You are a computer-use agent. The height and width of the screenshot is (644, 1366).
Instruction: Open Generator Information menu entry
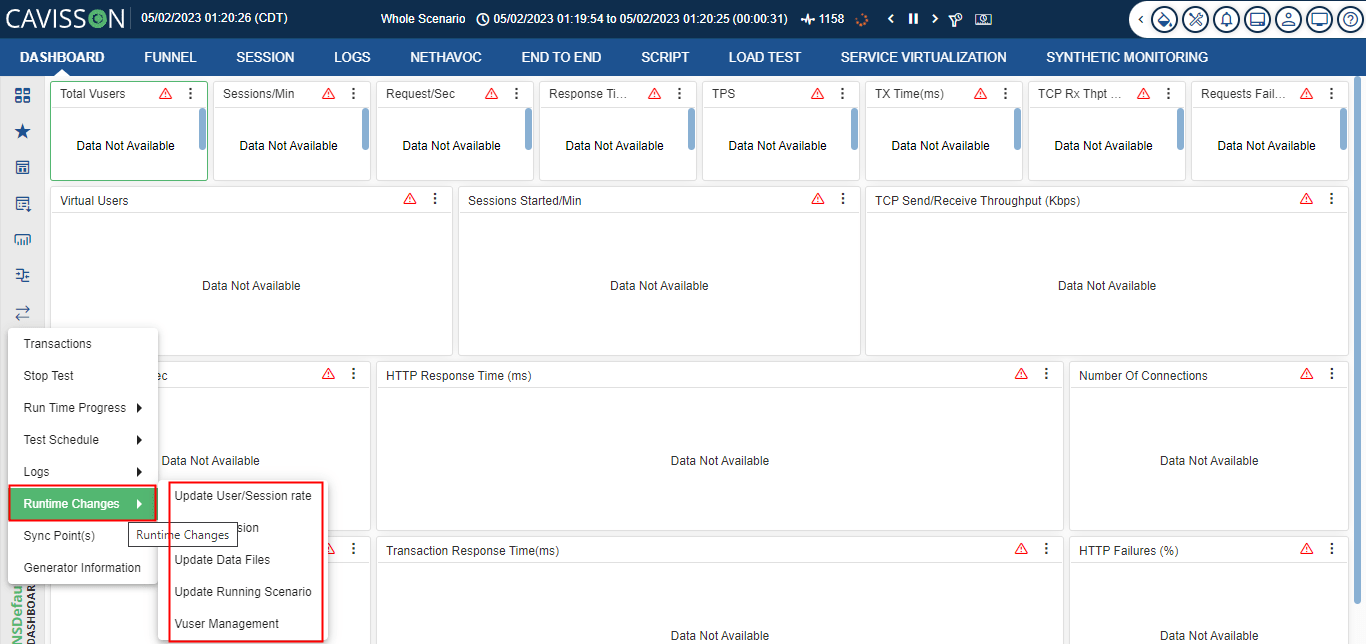(83, 568)
